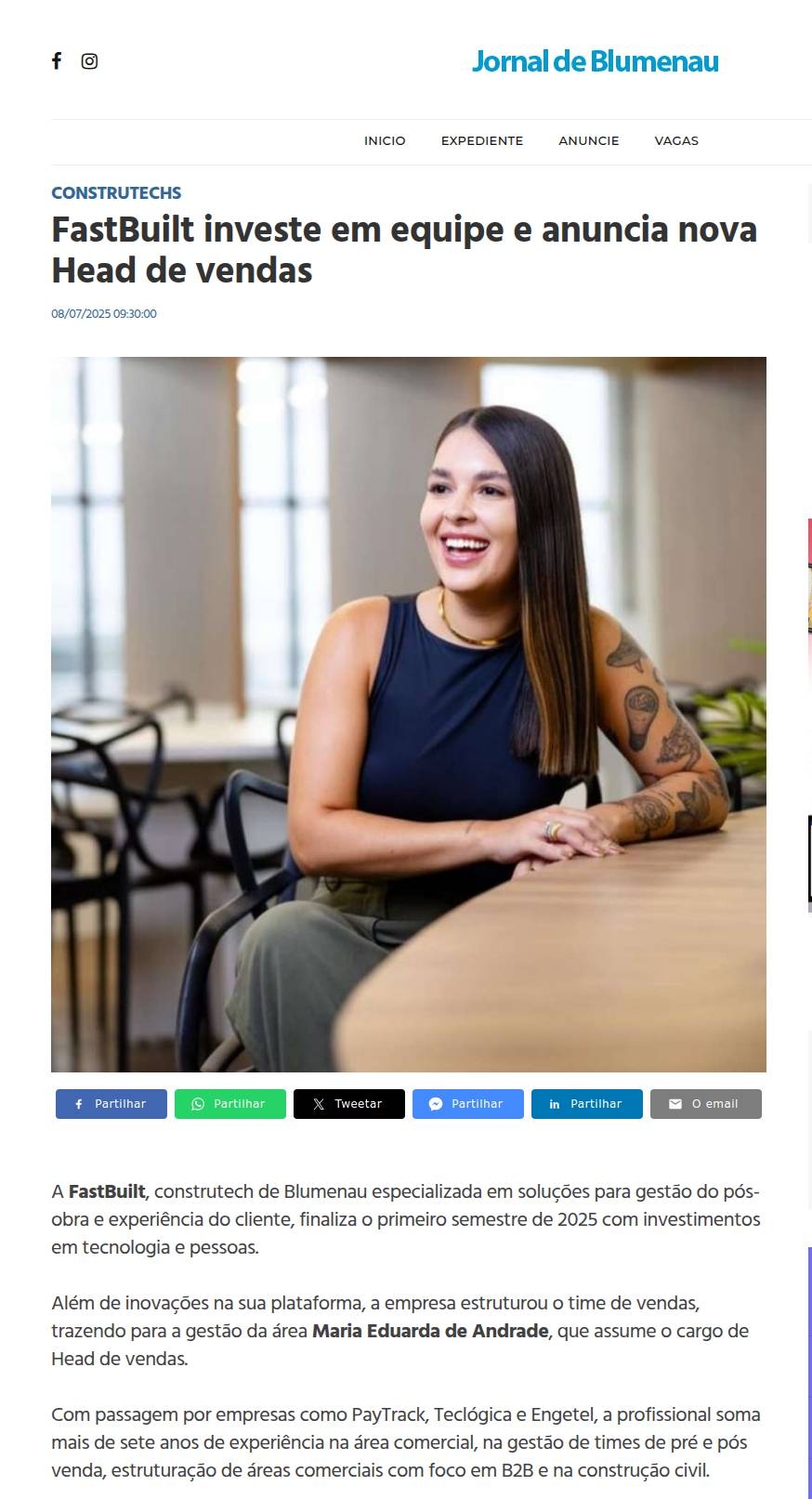The image size is (812, 1499).
Task: Open the main article photo
Action: [409, 714]
